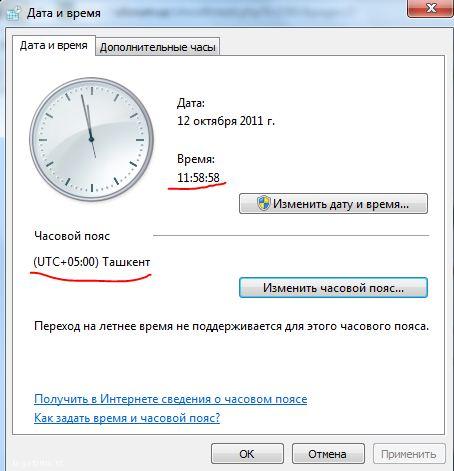Click the Часовой пояс section label

[72, 236]
